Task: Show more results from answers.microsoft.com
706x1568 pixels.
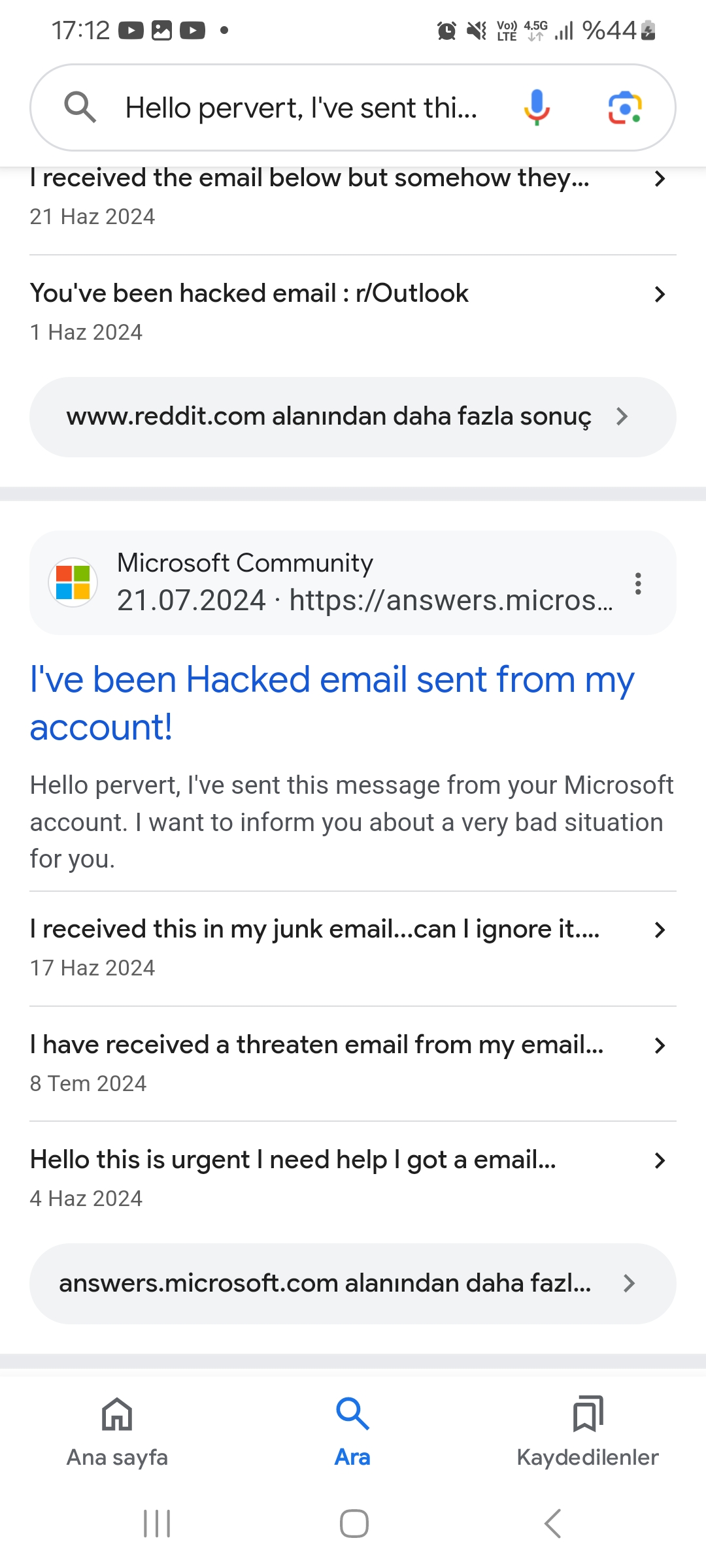Action: 352,1284
